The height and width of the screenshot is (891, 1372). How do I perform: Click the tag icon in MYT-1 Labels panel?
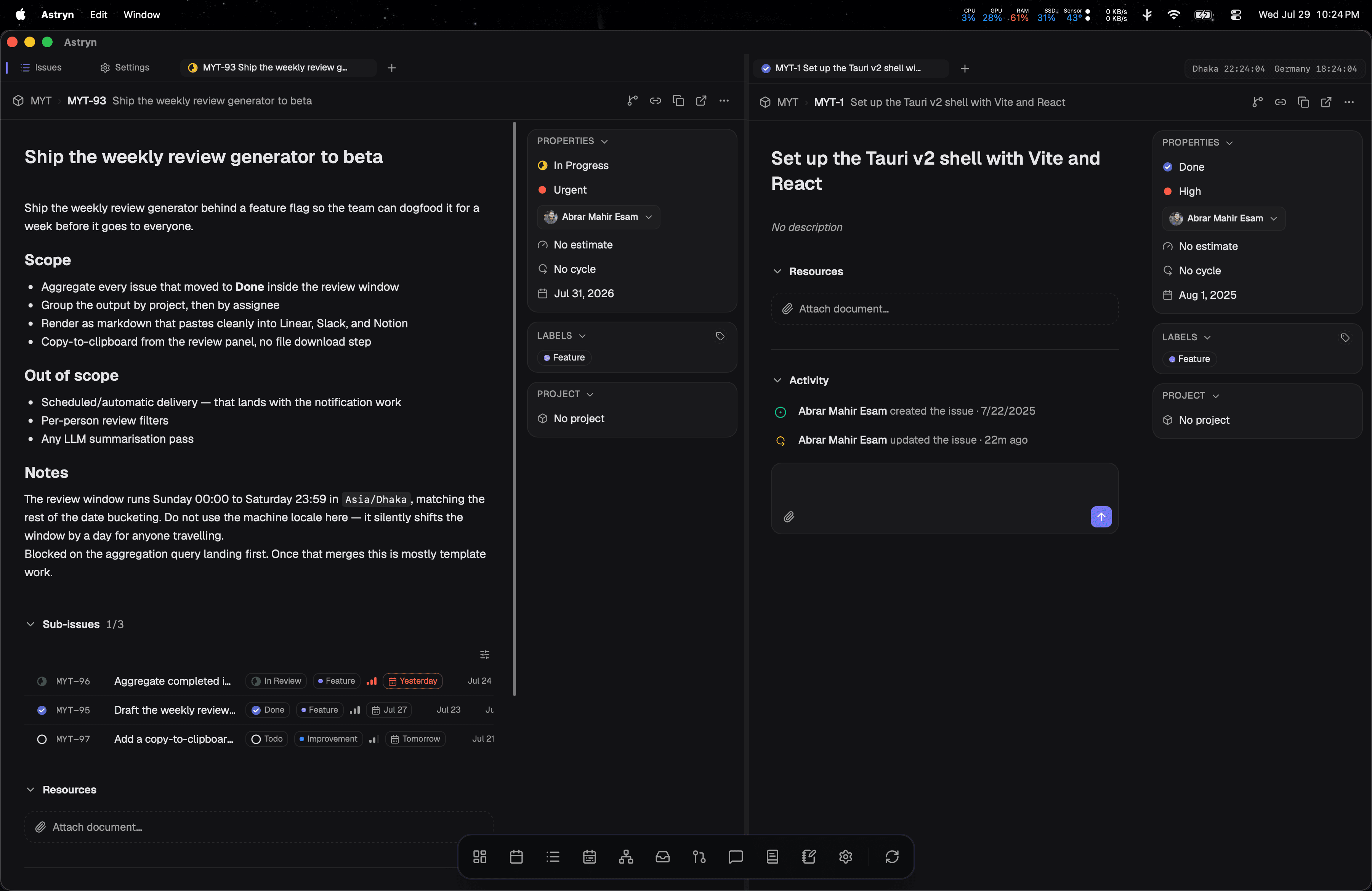pos(1345,338)
